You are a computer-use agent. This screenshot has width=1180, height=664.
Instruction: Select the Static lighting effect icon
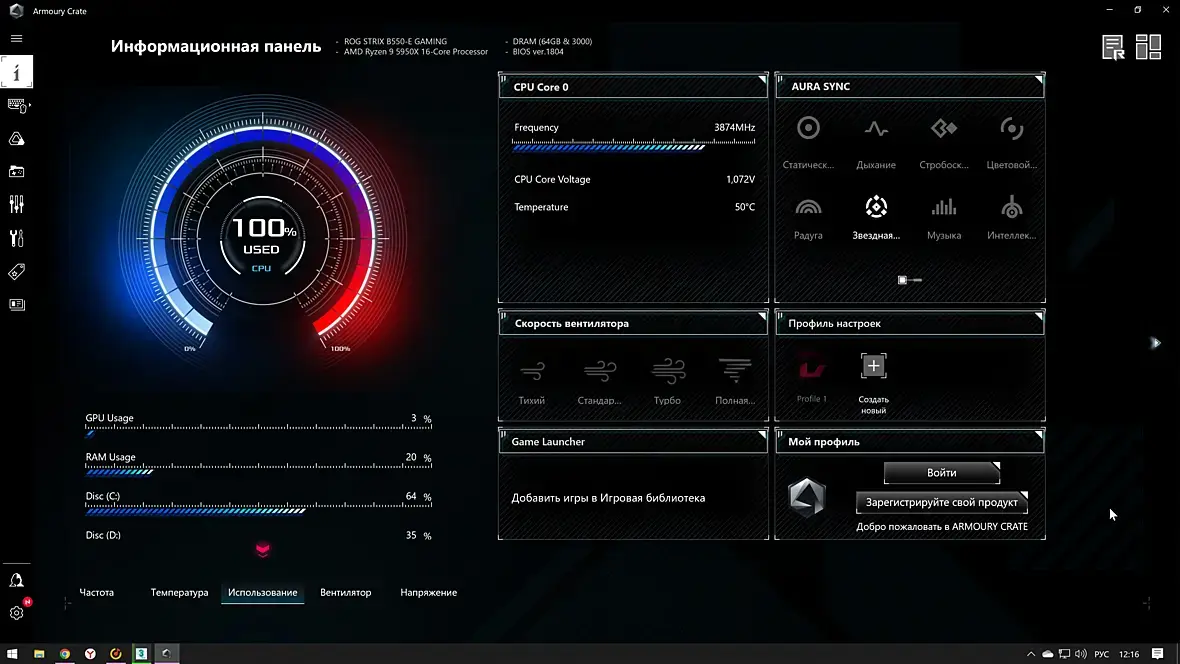tap(808, 128)
